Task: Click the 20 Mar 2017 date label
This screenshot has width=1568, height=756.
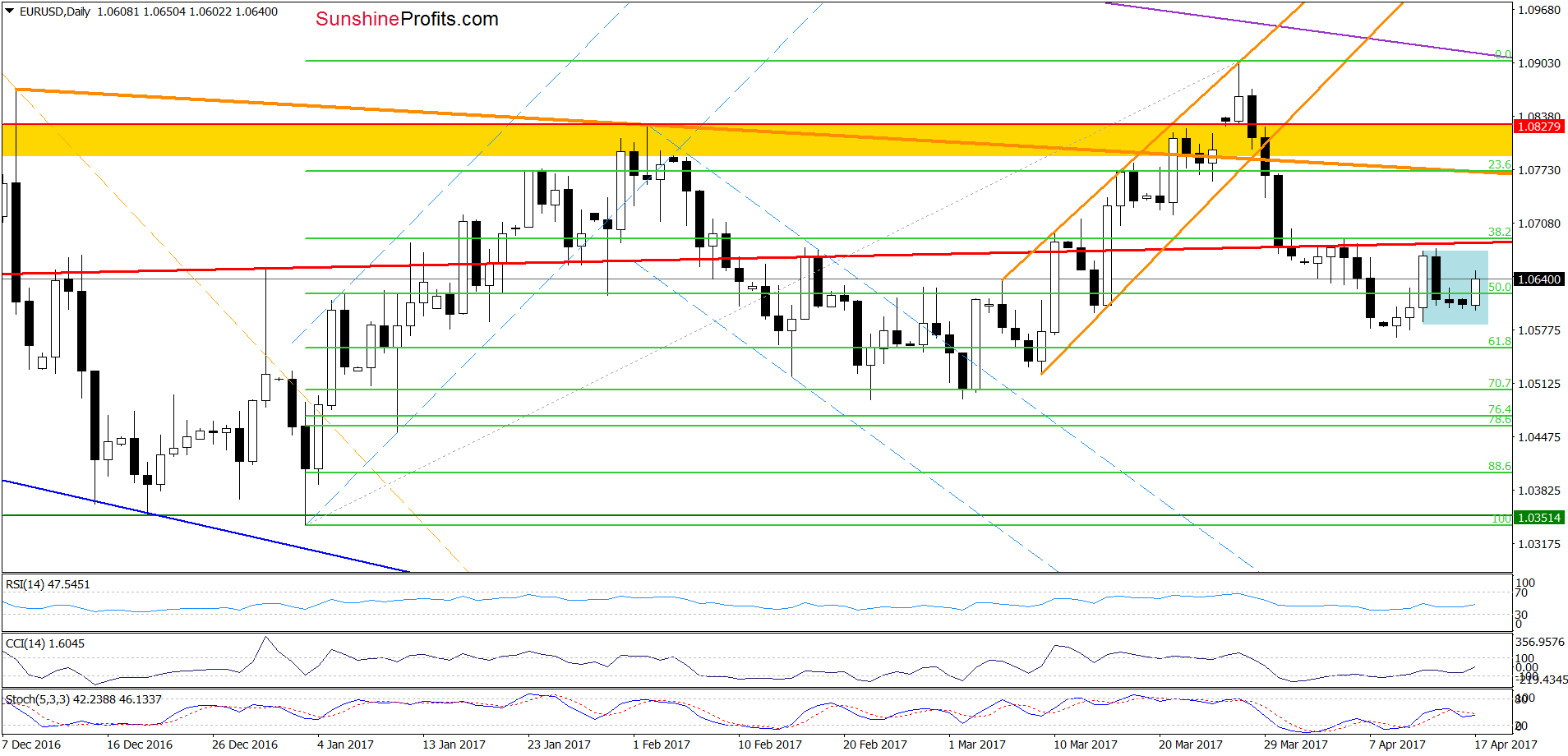Action: pyautogui.click(x=1191, y=744)
